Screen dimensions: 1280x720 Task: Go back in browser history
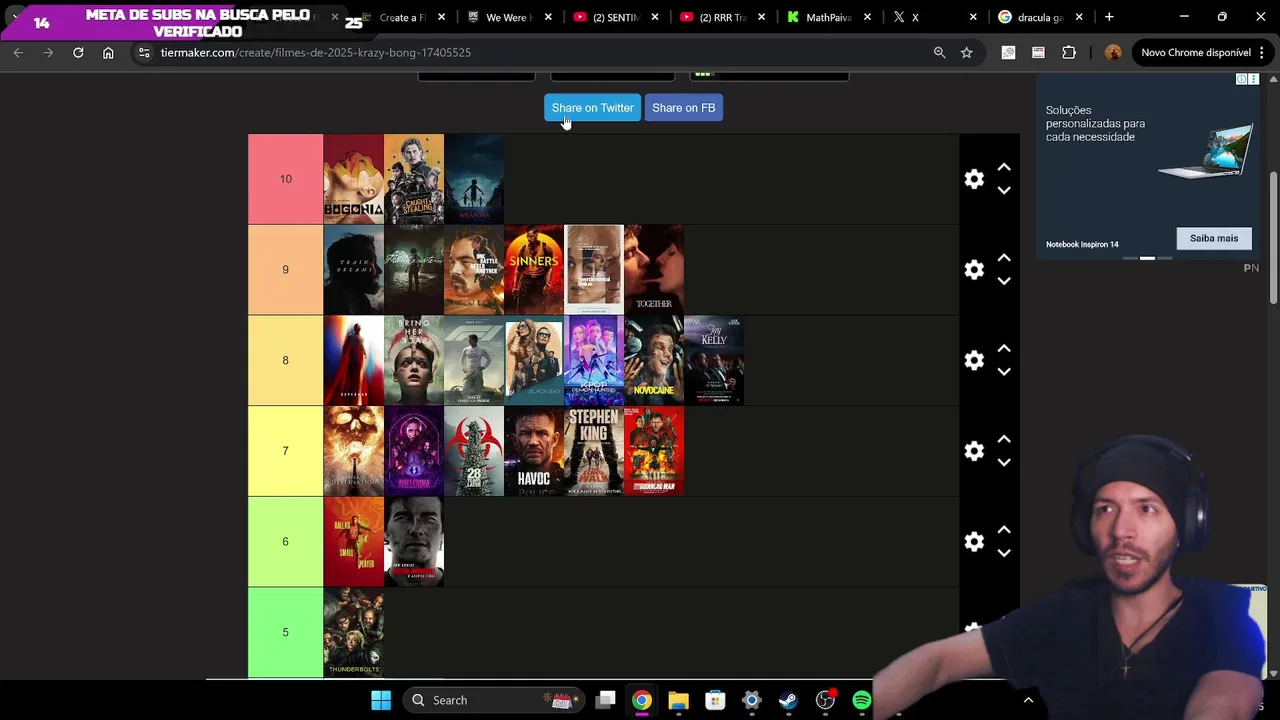click(18, 52)
